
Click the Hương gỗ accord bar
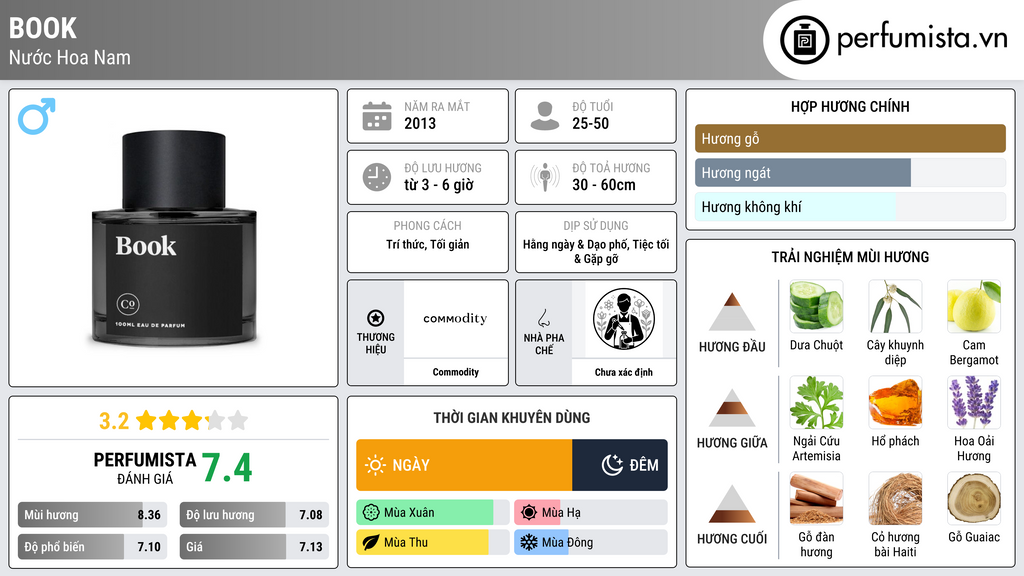coord(850,138)
